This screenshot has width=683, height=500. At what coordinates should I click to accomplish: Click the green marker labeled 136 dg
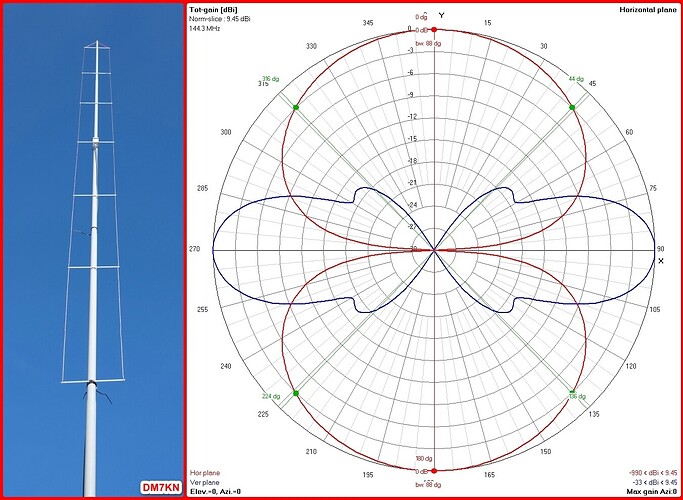tap(572, 392)
